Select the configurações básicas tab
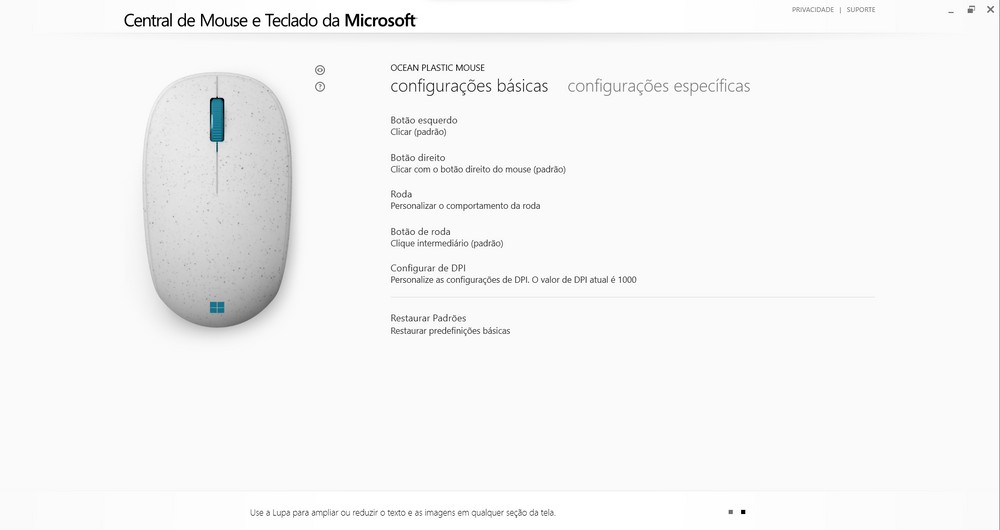Viewport: 1000px width, 530px height. 469,86
